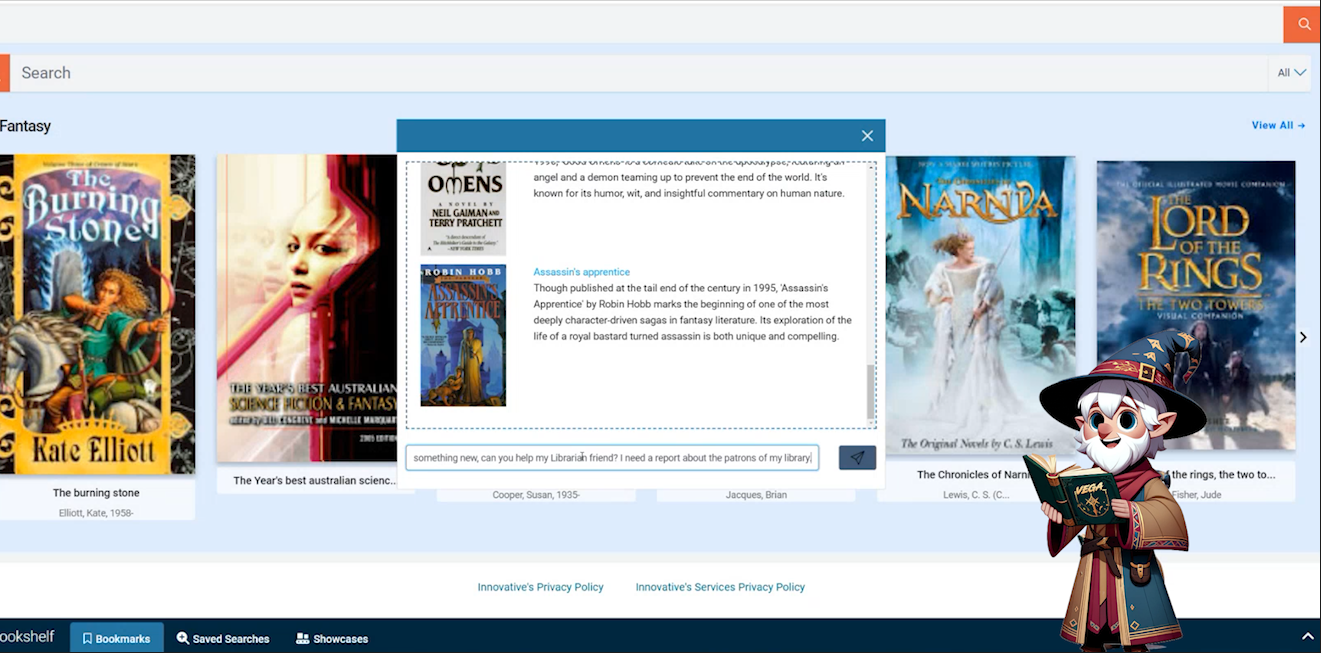Image resolution: width=1321 pixels, height=653 pixels.
Task: Open Innovative's Services Privacy Policy link
Action: pyautogui.click(x=720, y=587)
